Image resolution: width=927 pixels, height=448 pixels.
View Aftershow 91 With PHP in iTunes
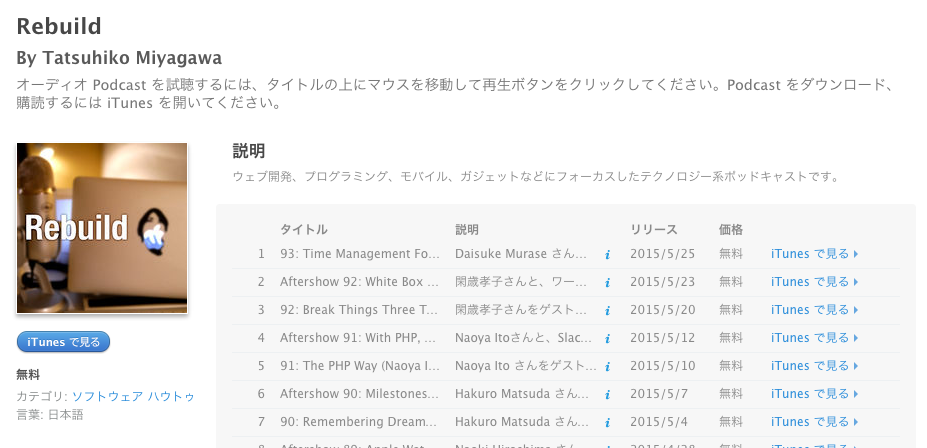(814, 338)
